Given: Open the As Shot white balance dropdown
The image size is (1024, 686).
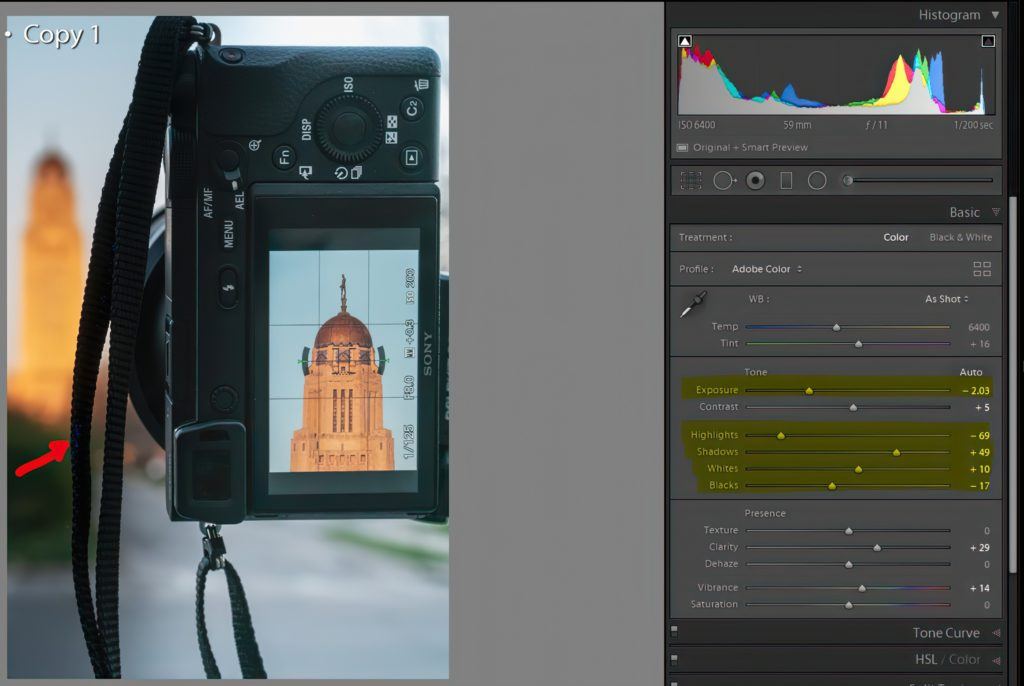Looking at the screenshot, I should (x=946, y=299).
